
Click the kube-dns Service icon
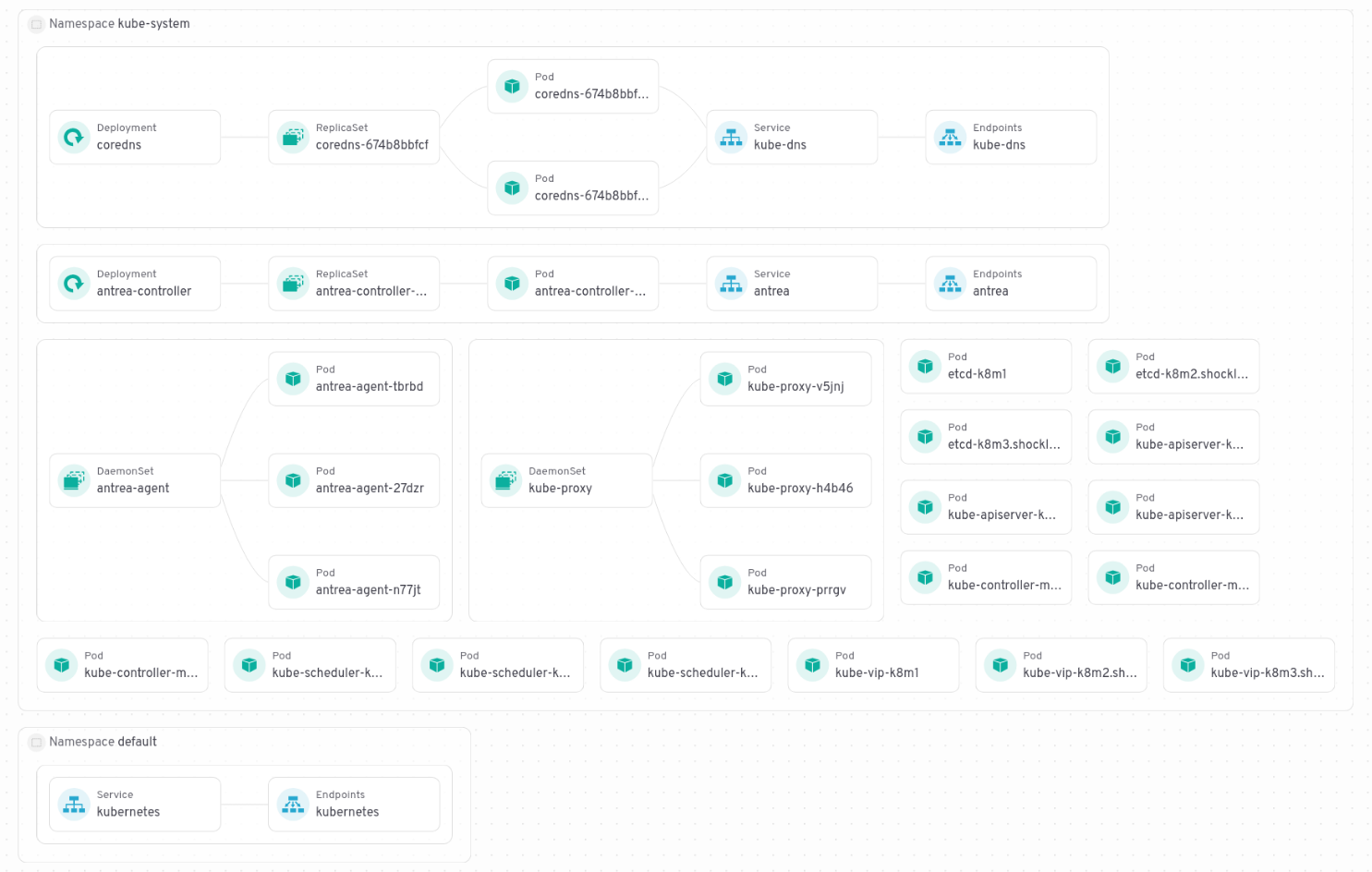[x=731, y=138]
